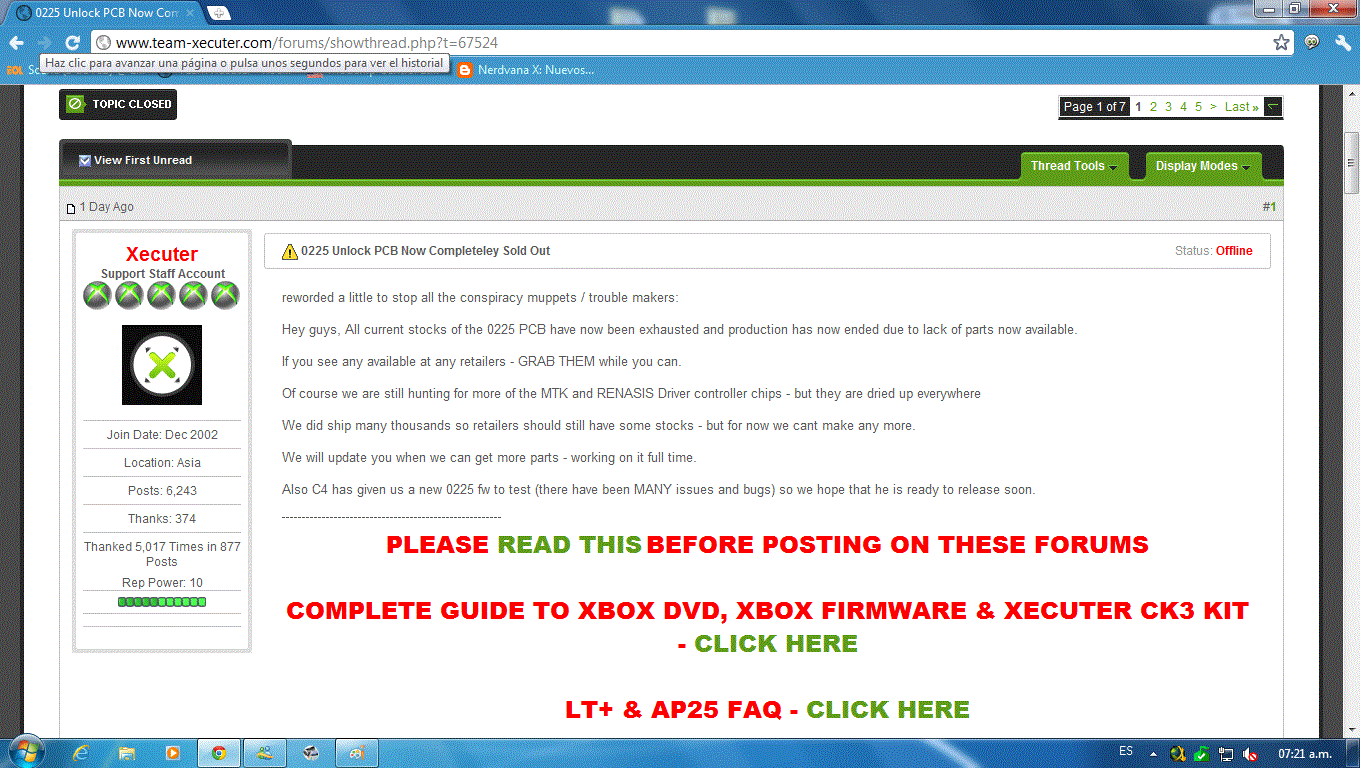This screenshot has width=1360, height=768.
Task: Click the post title '0225 Unlock PCB Now Completeley Sold Out'
Action: click(x=426, y=251)
